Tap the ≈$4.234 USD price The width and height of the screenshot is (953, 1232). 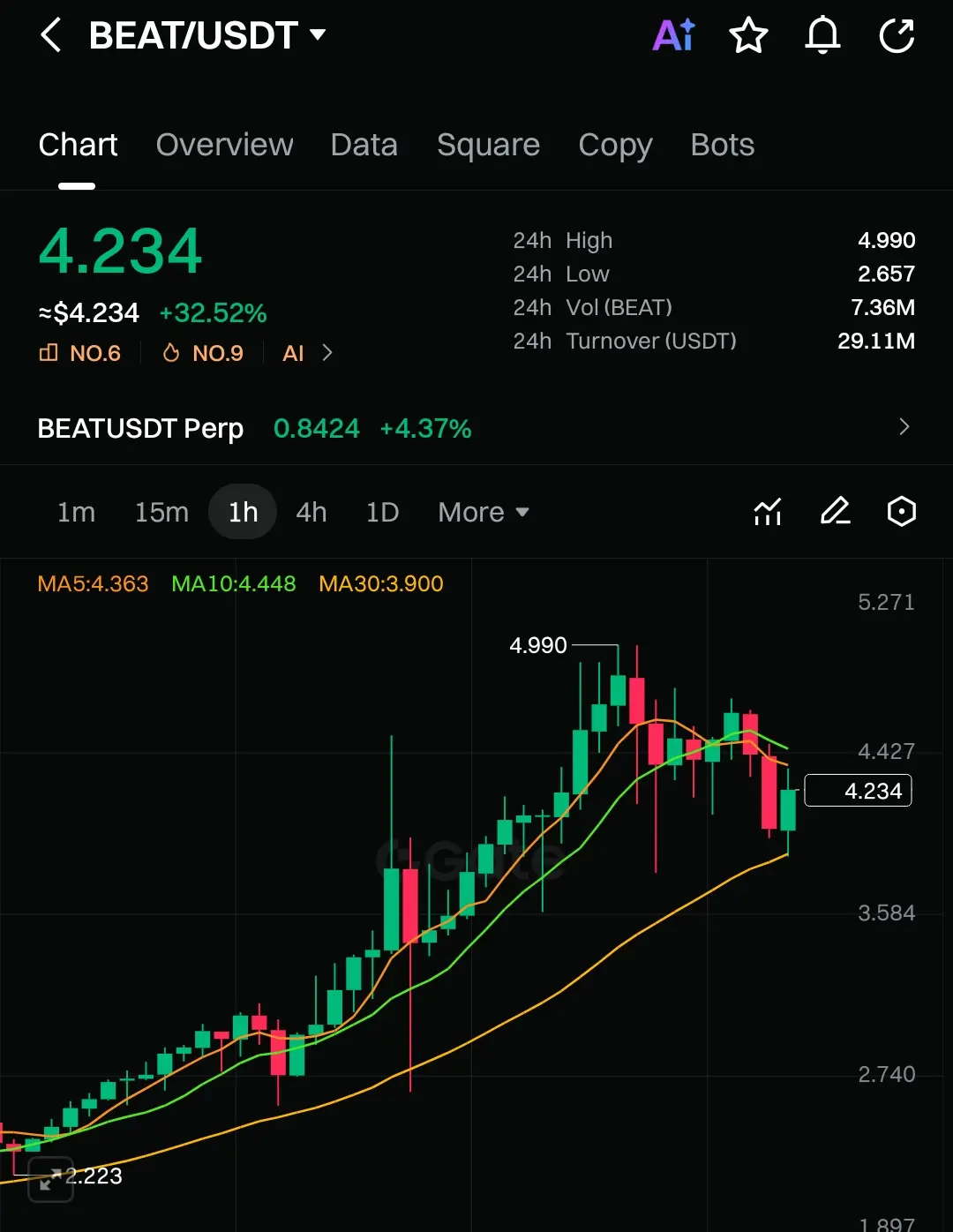[x=89, y=313]
